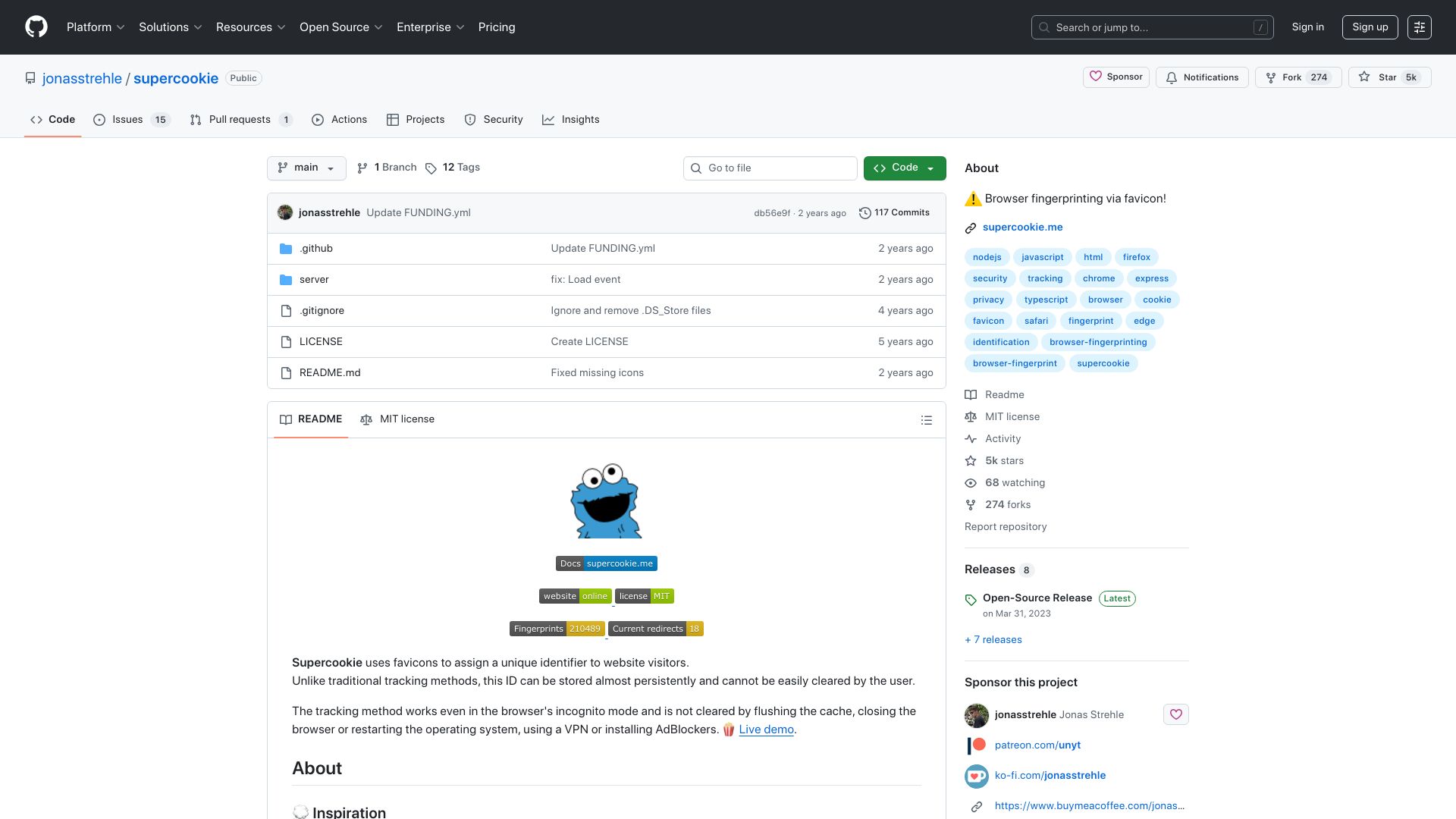The width and height of the screenshot is (1456, 819).
Task: Click the Cookie Monster logo image
Action: (x=606, y=500)
